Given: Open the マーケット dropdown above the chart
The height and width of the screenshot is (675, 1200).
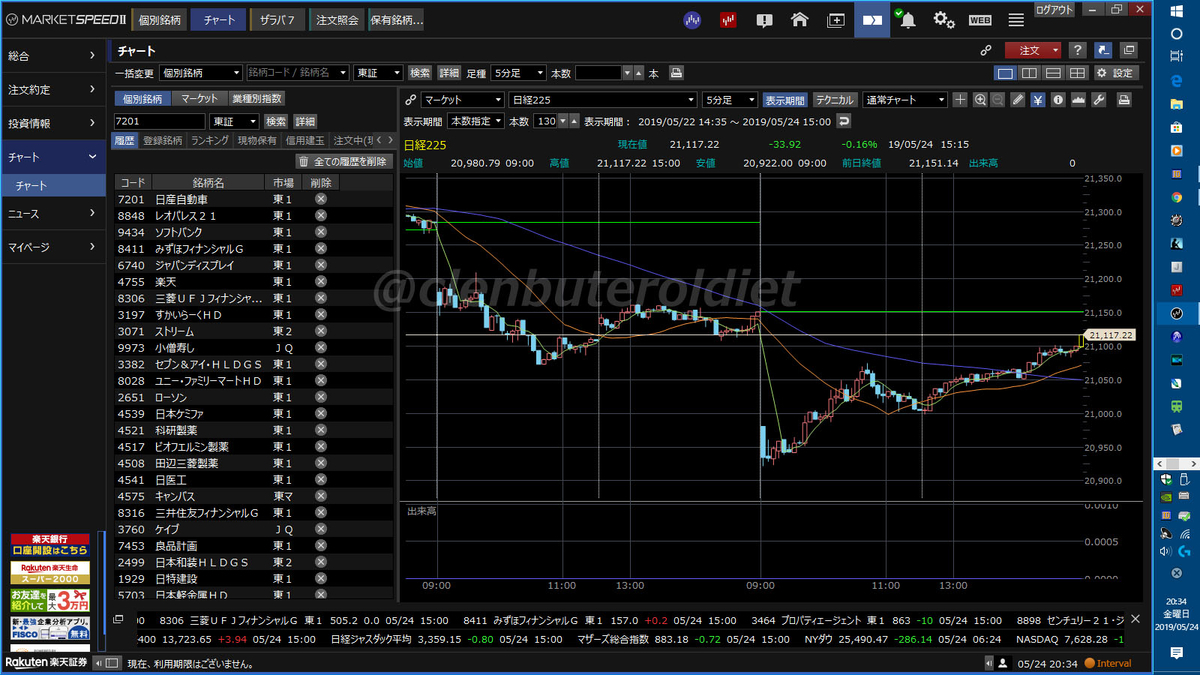Looking at the screenshot, I should tap(462, 100).
